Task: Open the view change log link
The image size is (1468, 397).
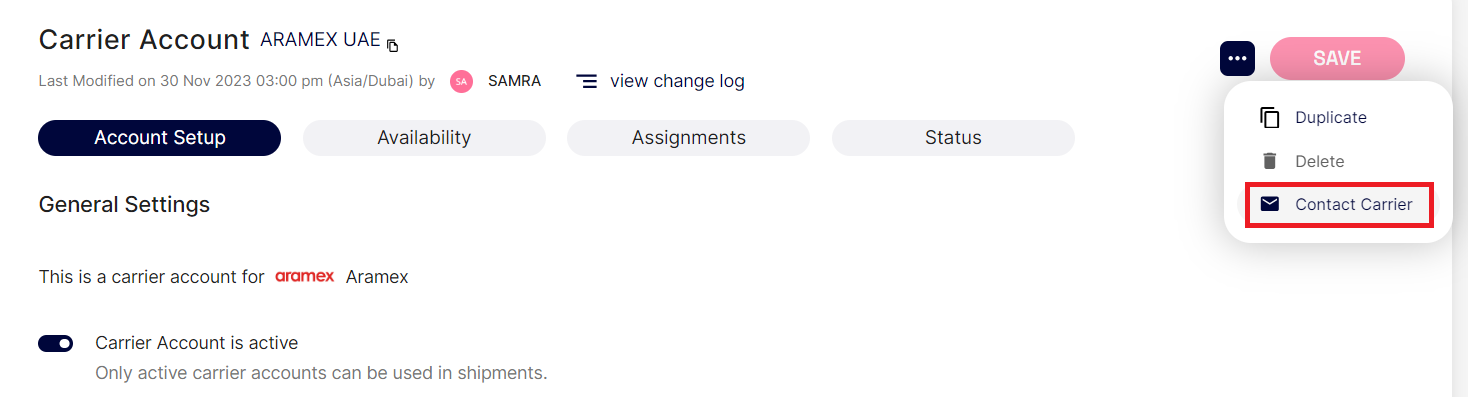Action: click(x=677, y=81)
